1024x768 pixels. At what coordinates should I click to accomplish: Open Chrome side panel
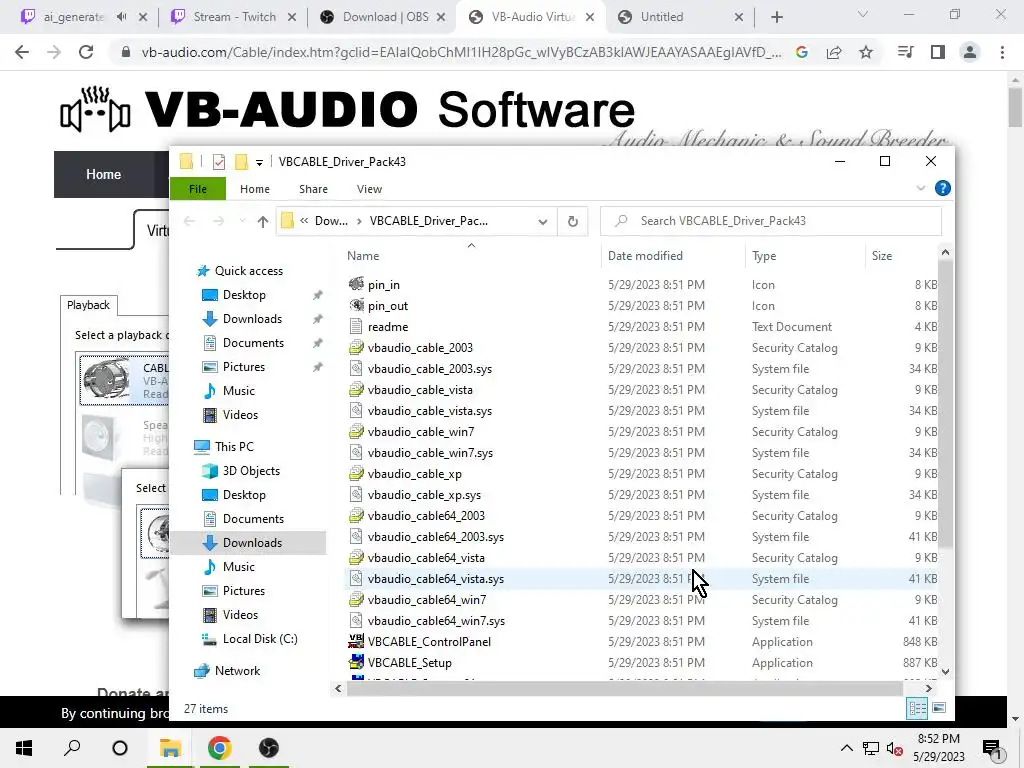click(x=938, y=52)
